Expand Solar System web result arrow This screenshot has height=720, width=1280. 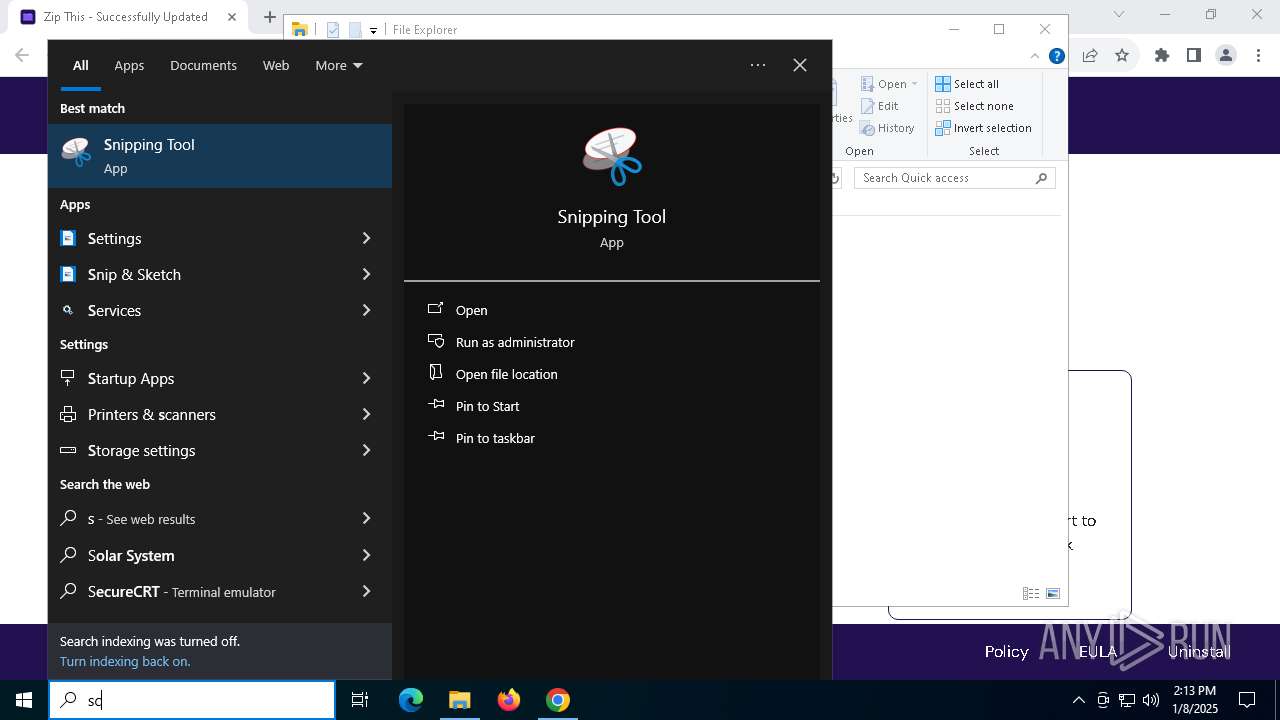366,555
